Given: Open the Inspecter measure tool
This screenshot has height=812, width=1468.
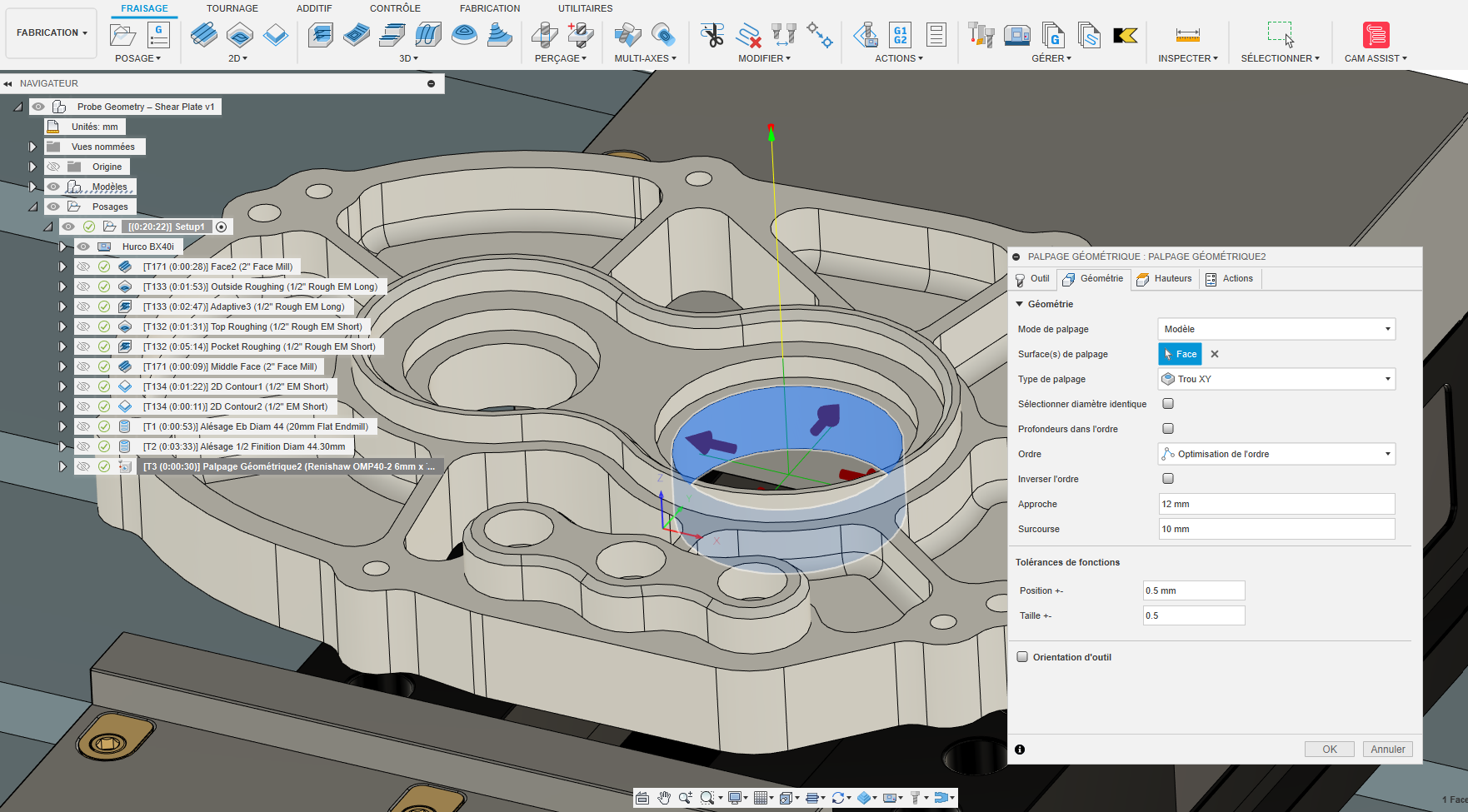Looking at the screenshot, I should tap(1187, 35).
